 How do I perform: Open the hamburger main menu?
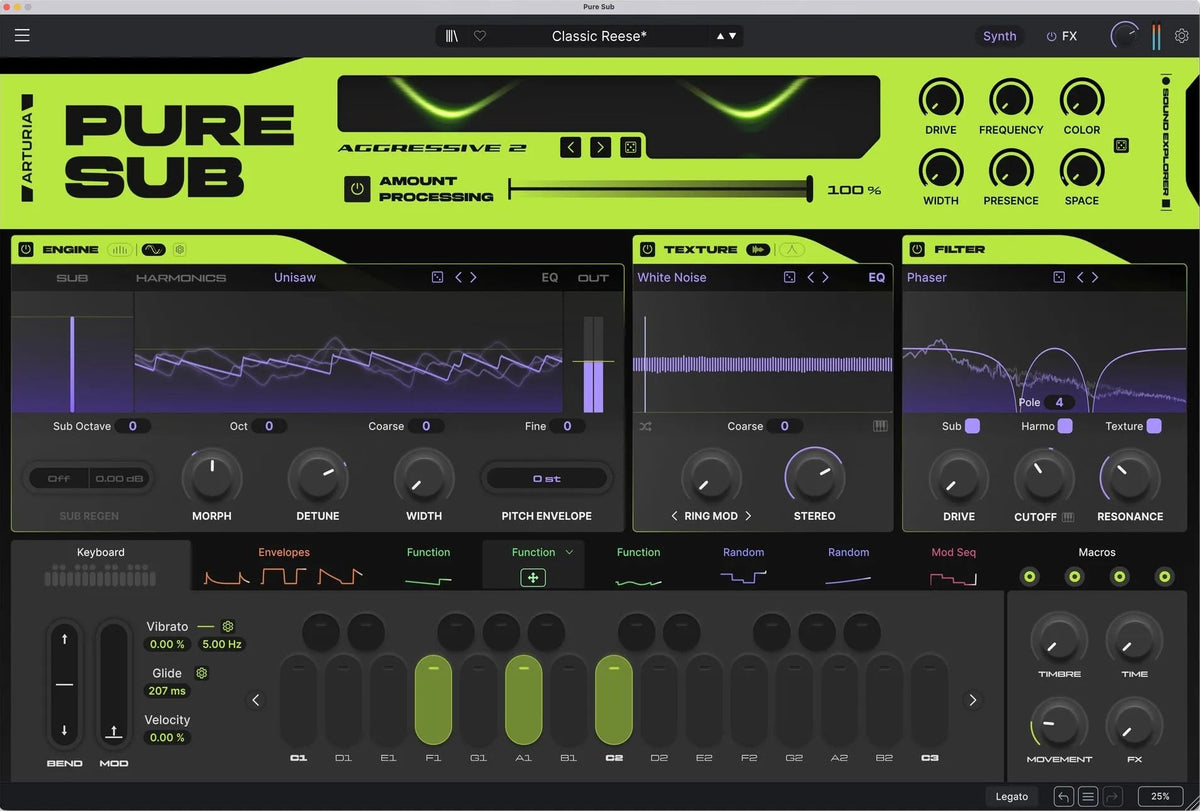pyautogui.click(x=22, y=36)
